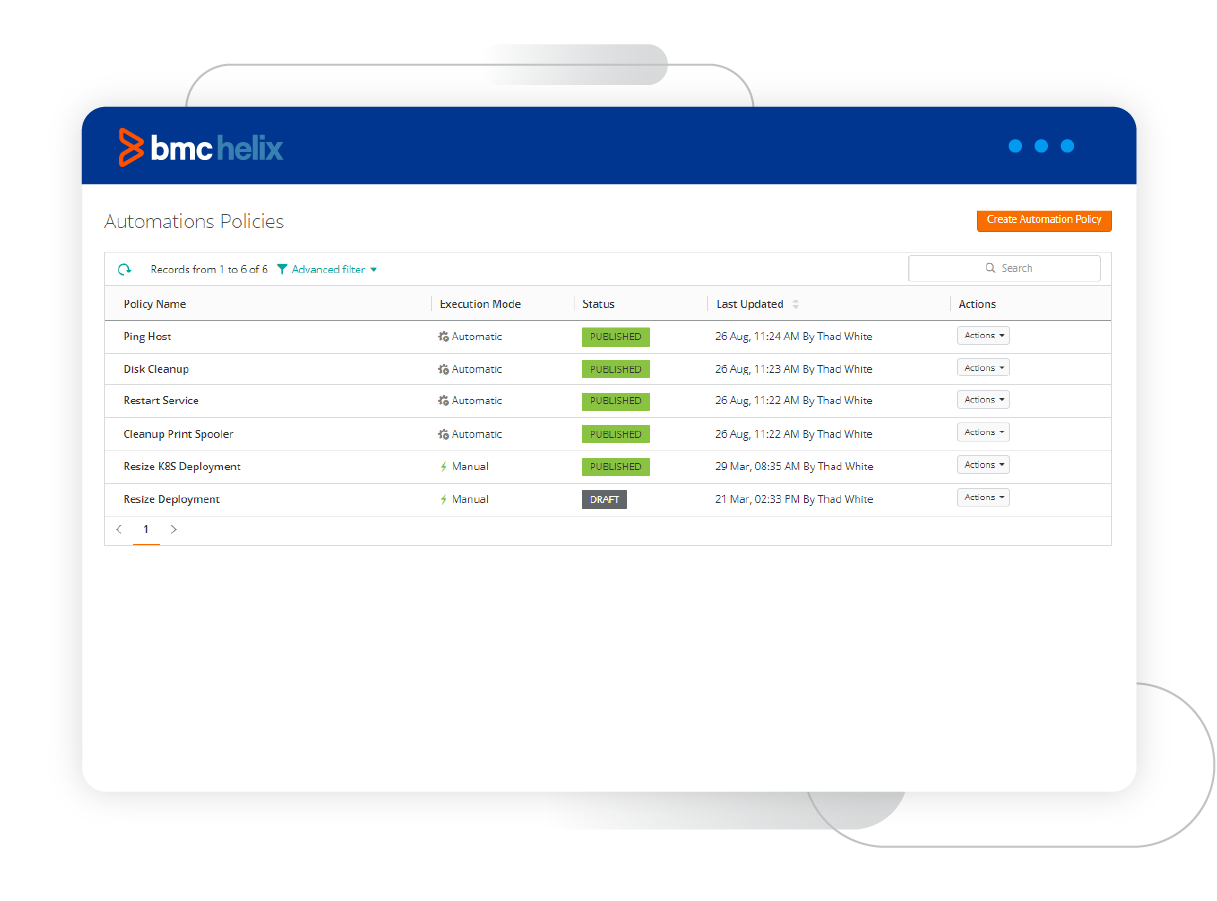
Task: Go to the previous page arrow
Action: point(119,530)
